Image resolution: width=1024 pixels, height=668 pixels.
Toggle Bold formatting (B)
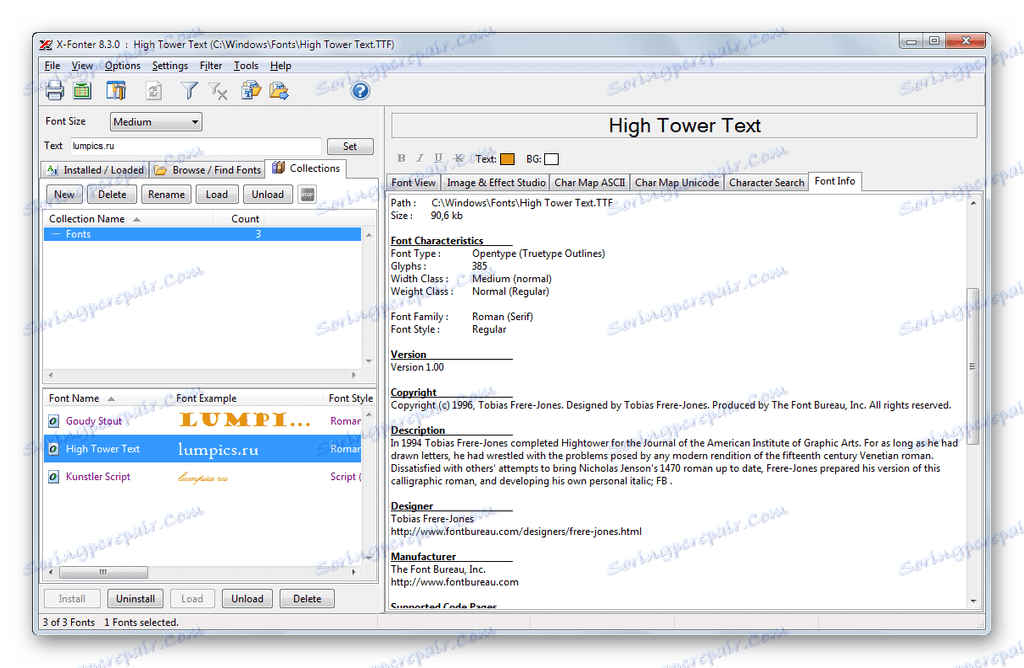click(x=401, y=158)
